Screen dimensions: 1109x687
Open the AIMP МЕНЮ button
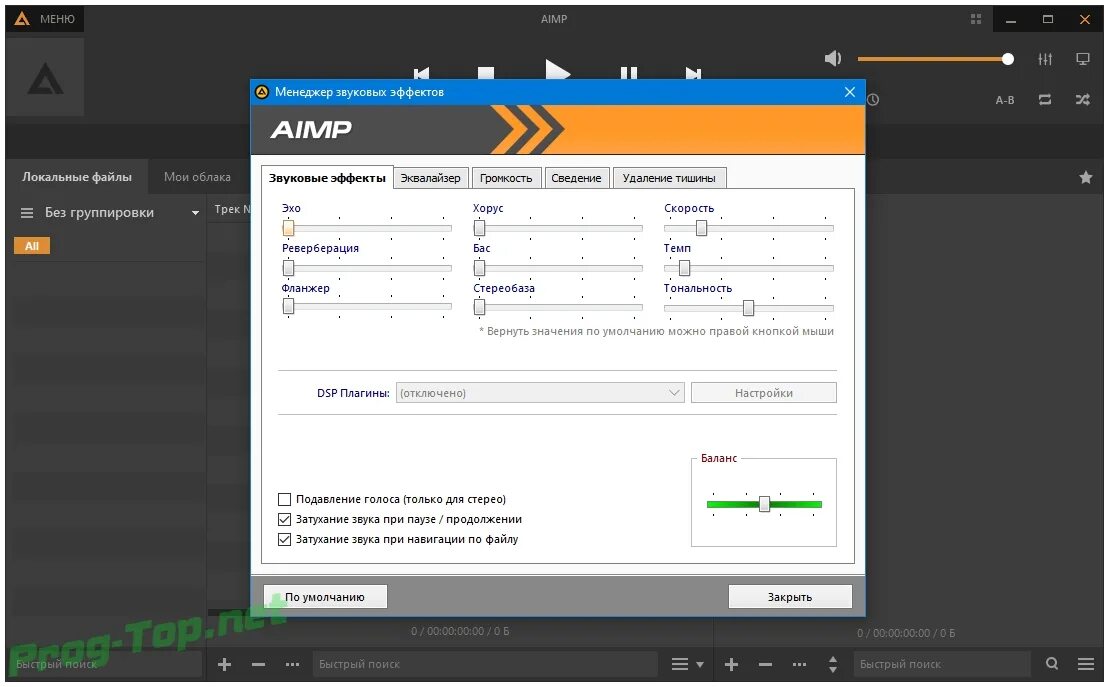pyautogui.click(x=45, y=19)
